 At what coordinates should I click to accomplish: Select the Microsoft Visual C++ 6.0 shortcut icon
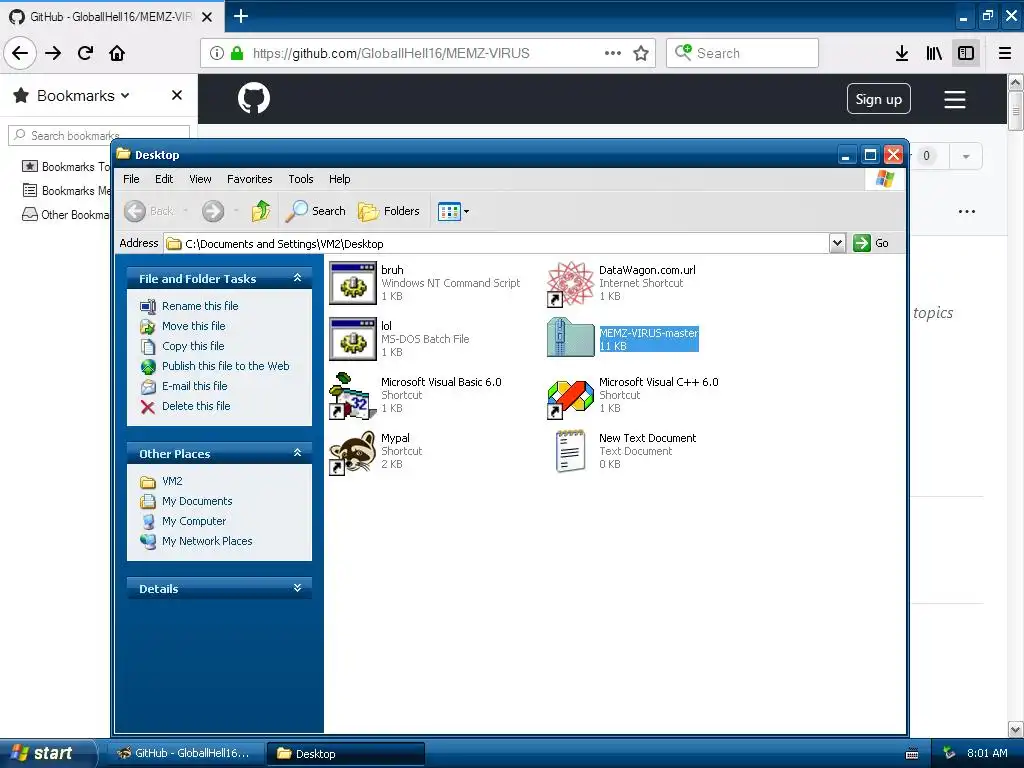570,398
